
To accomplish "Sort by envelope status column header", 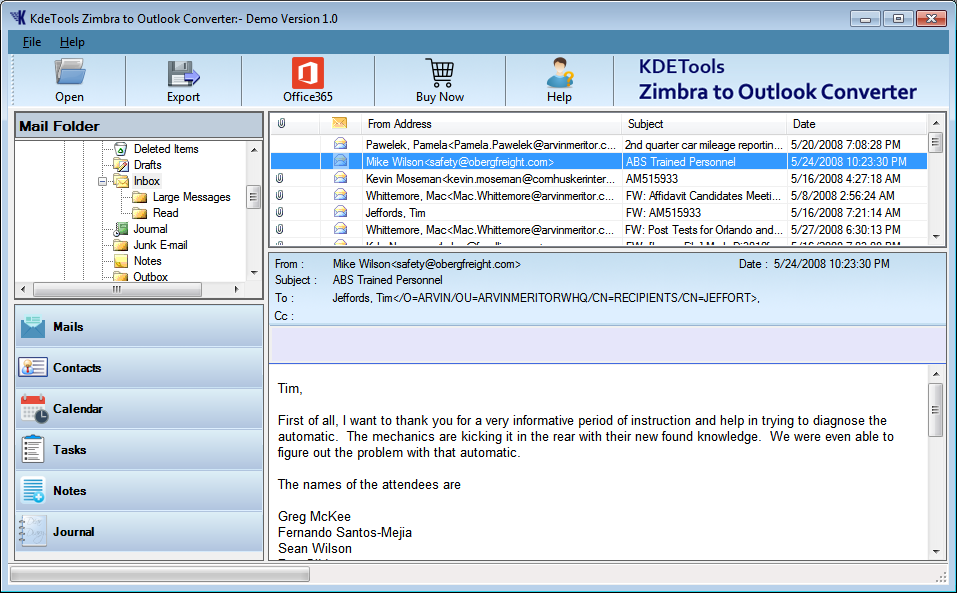I will tap(339, 124).
